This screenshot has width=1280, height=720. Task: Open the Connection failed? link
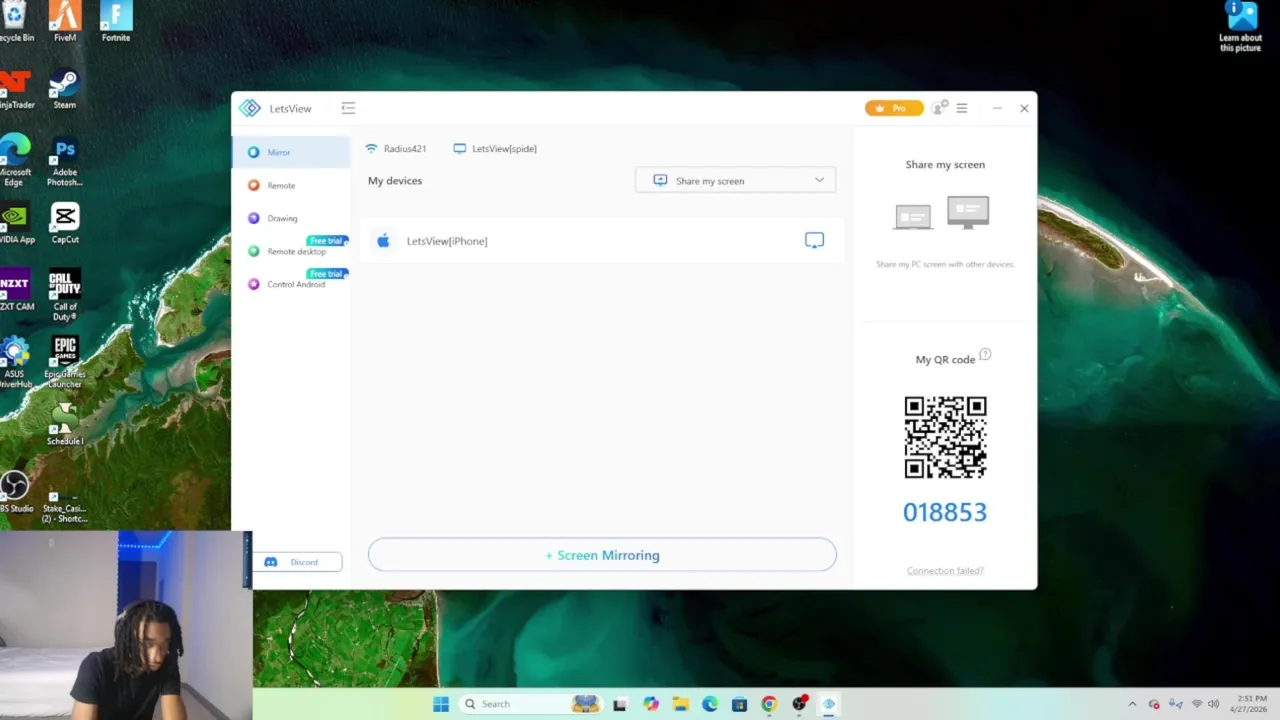point(945,571)
